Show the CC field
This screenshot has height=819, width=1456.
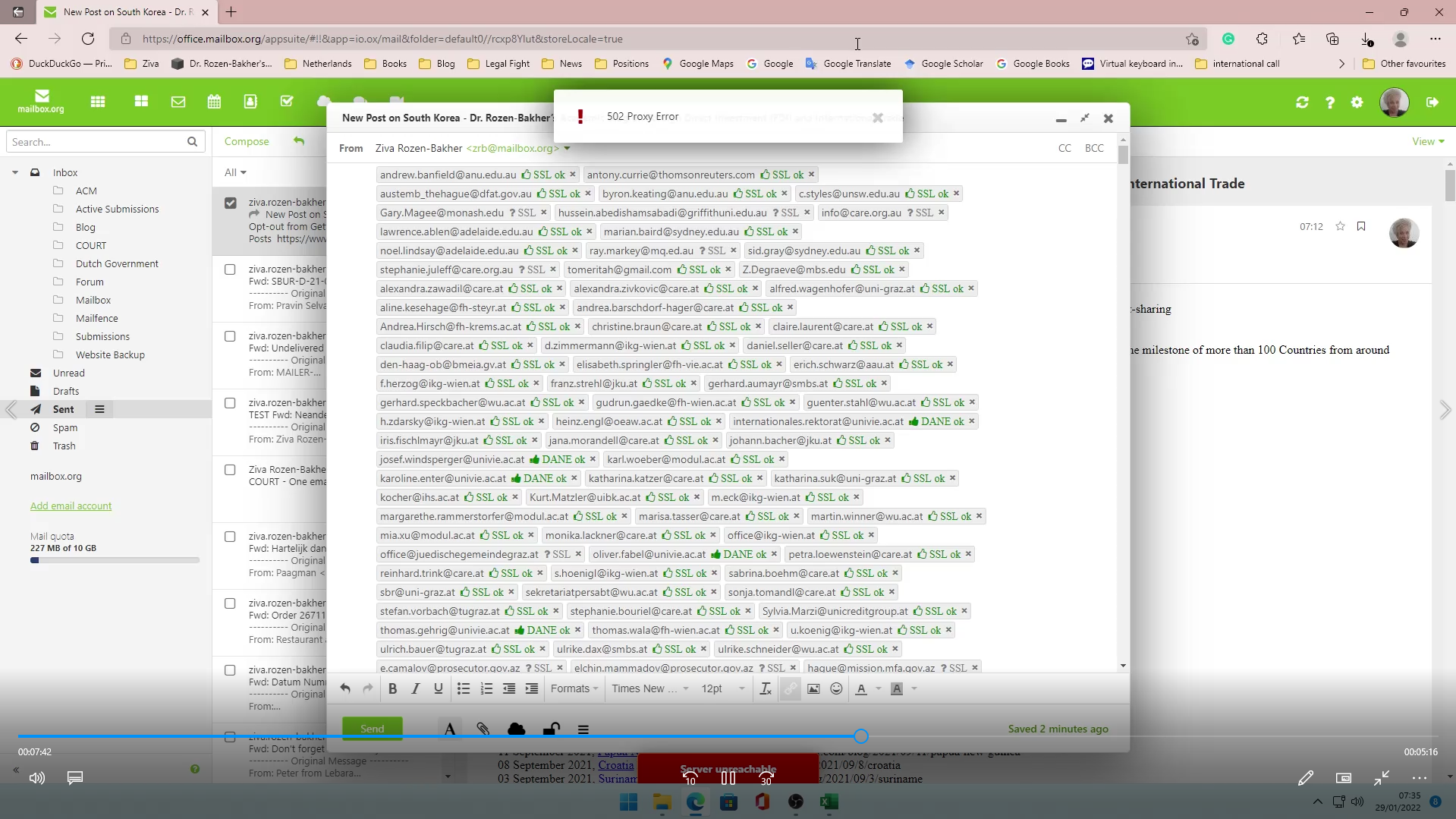click(1064, 148)
